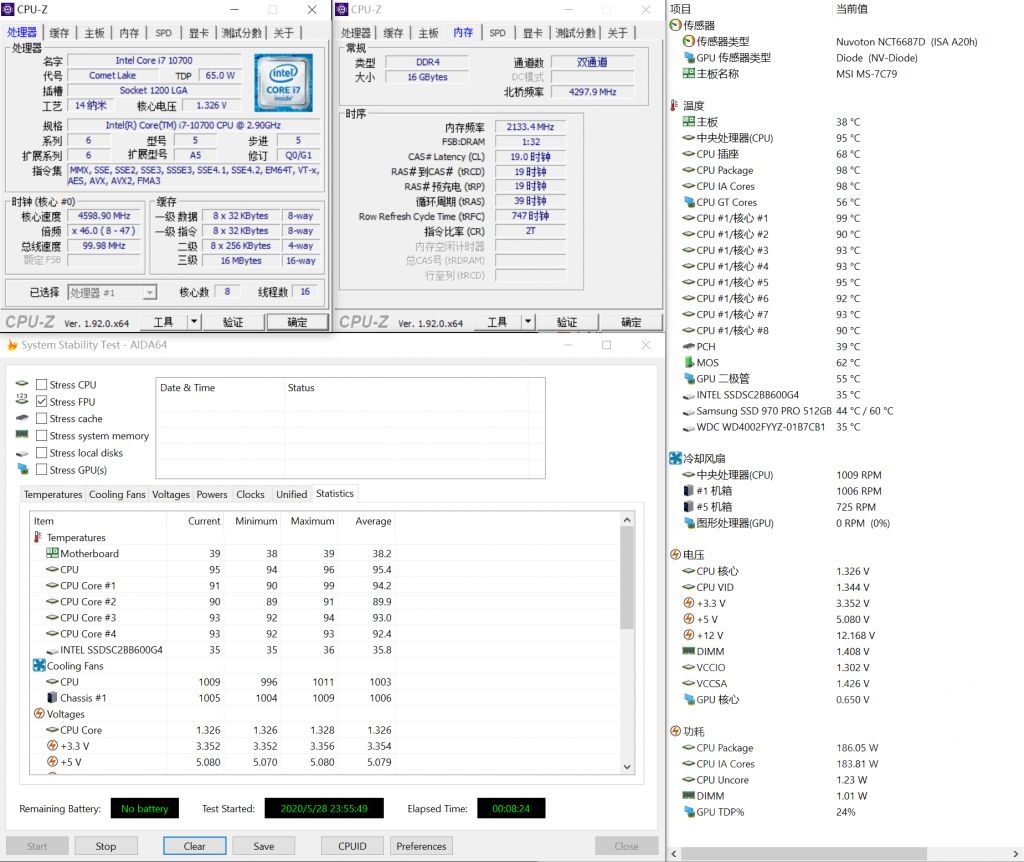
Task: Click the Cooling Fans icon in Statistics list
Action: 39,665
